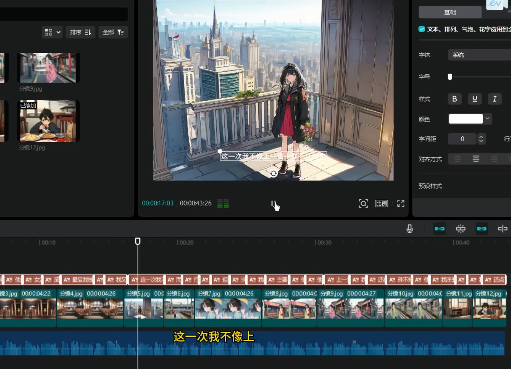The image size is (511, 369).
Task: Click the 00:40 mark on the timeline ruler
Action: click(461, 243)
